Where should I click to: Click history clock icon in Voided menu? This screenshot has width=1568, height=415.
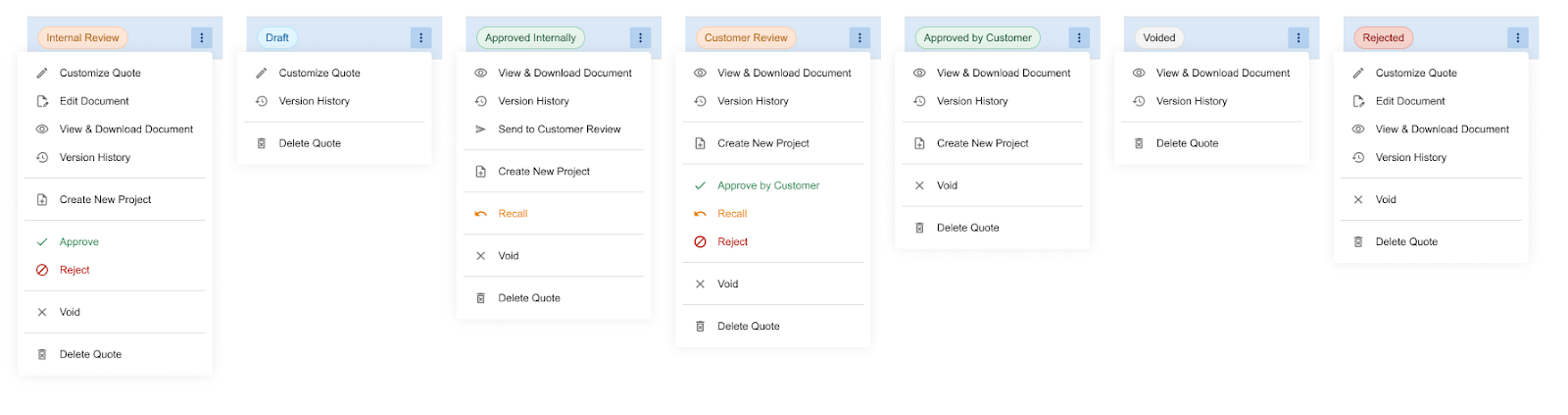[x=1139, y=101]
